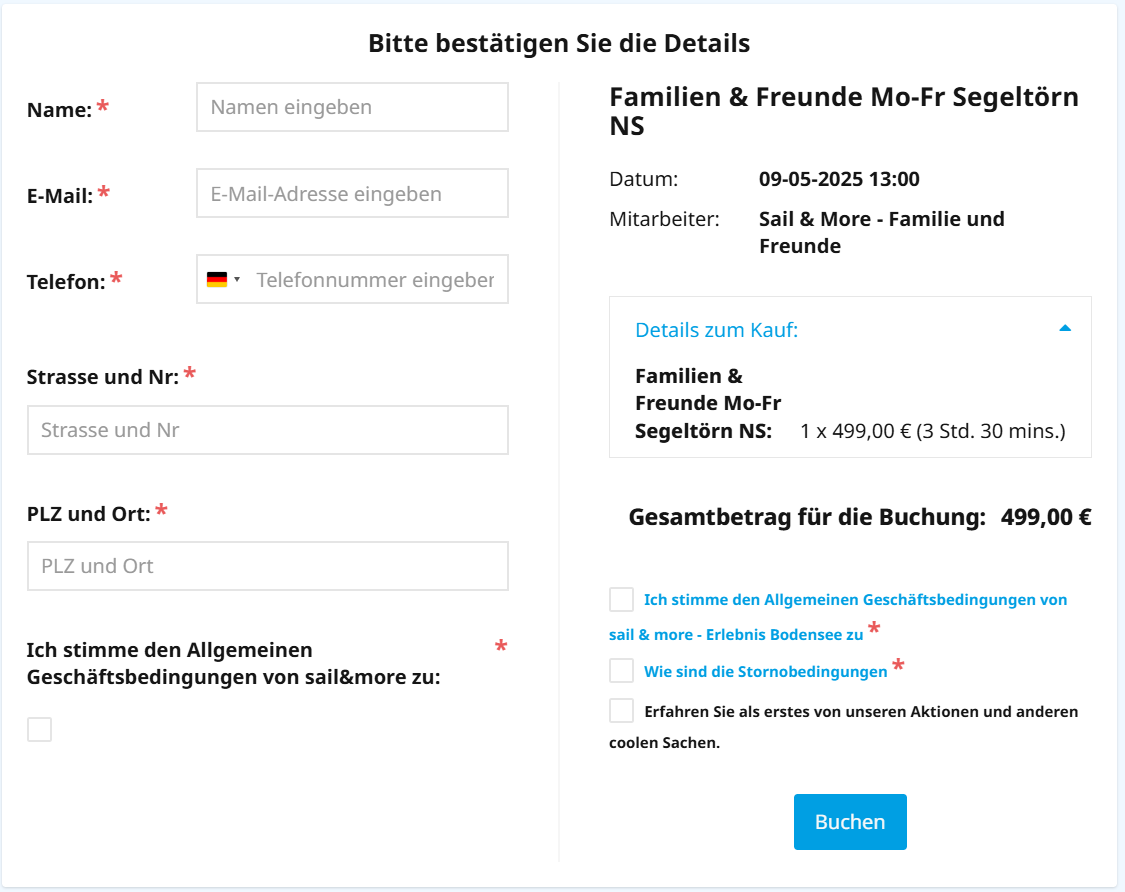Click the Buchen button
1125x892 pixels.
tap(850, 822)
